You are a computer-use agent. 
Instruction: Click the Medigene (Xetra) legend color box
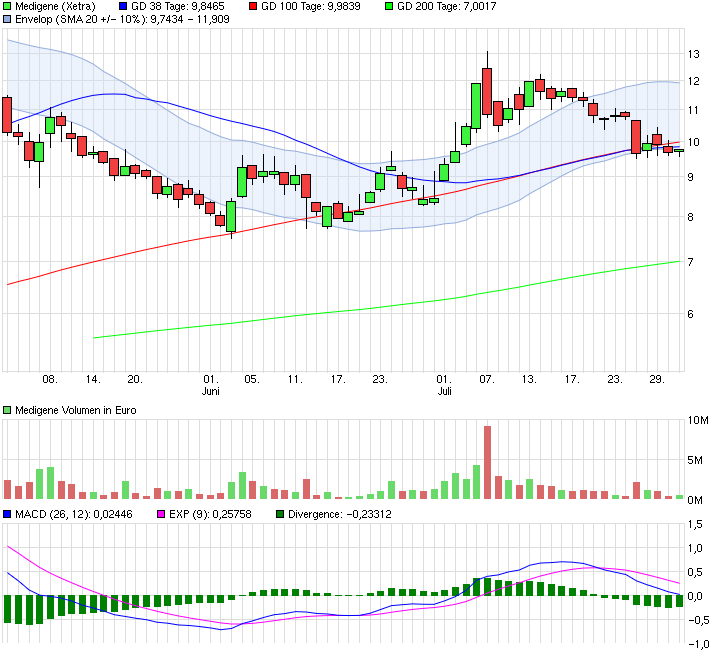7,6
